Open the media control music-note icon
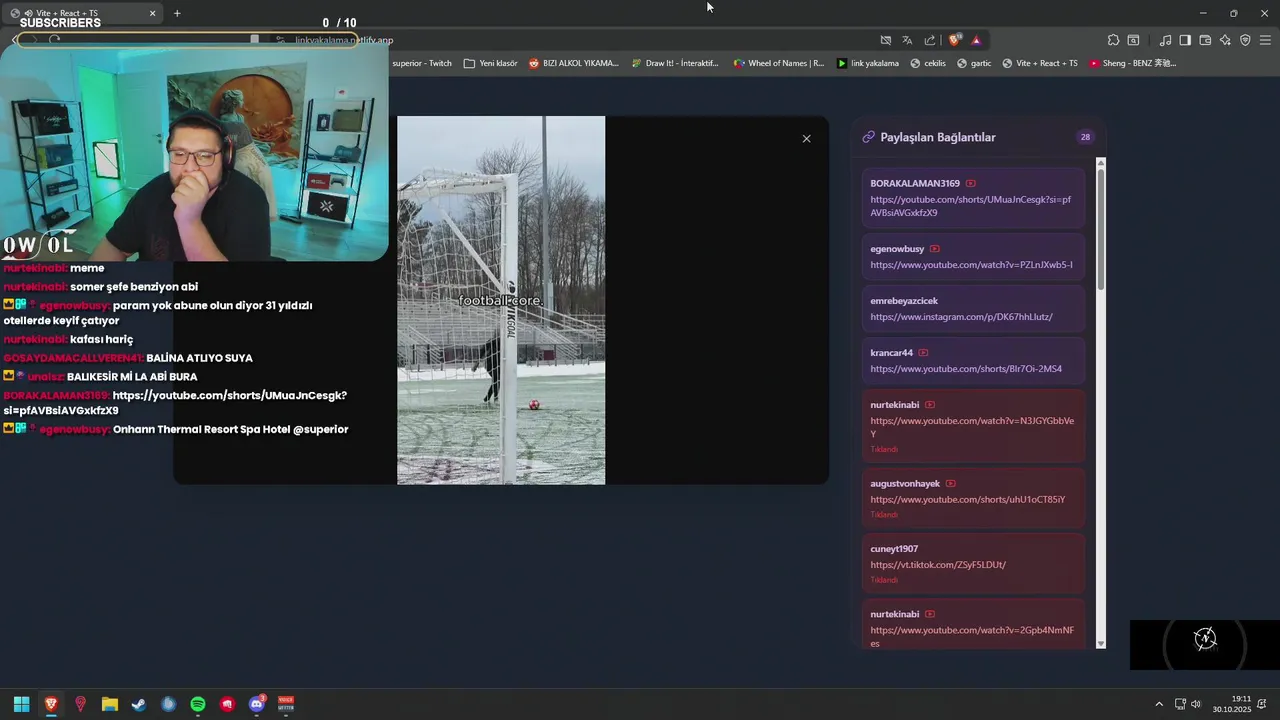The image size is (1280, 720). pyautogui.click(x=1165, y=40)
